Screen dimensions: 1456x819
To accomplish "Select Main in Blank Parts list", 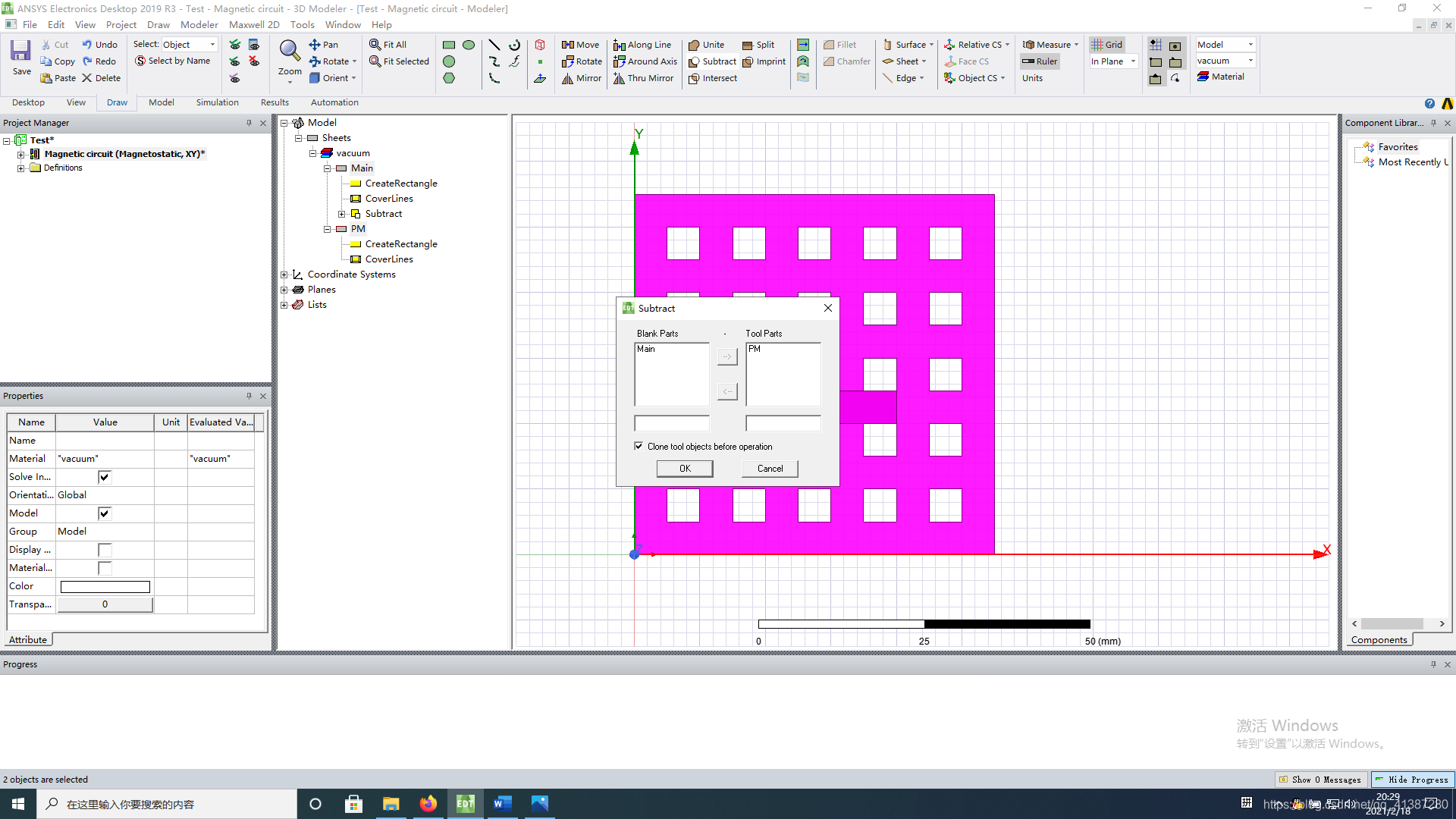I will coord(646,349).
